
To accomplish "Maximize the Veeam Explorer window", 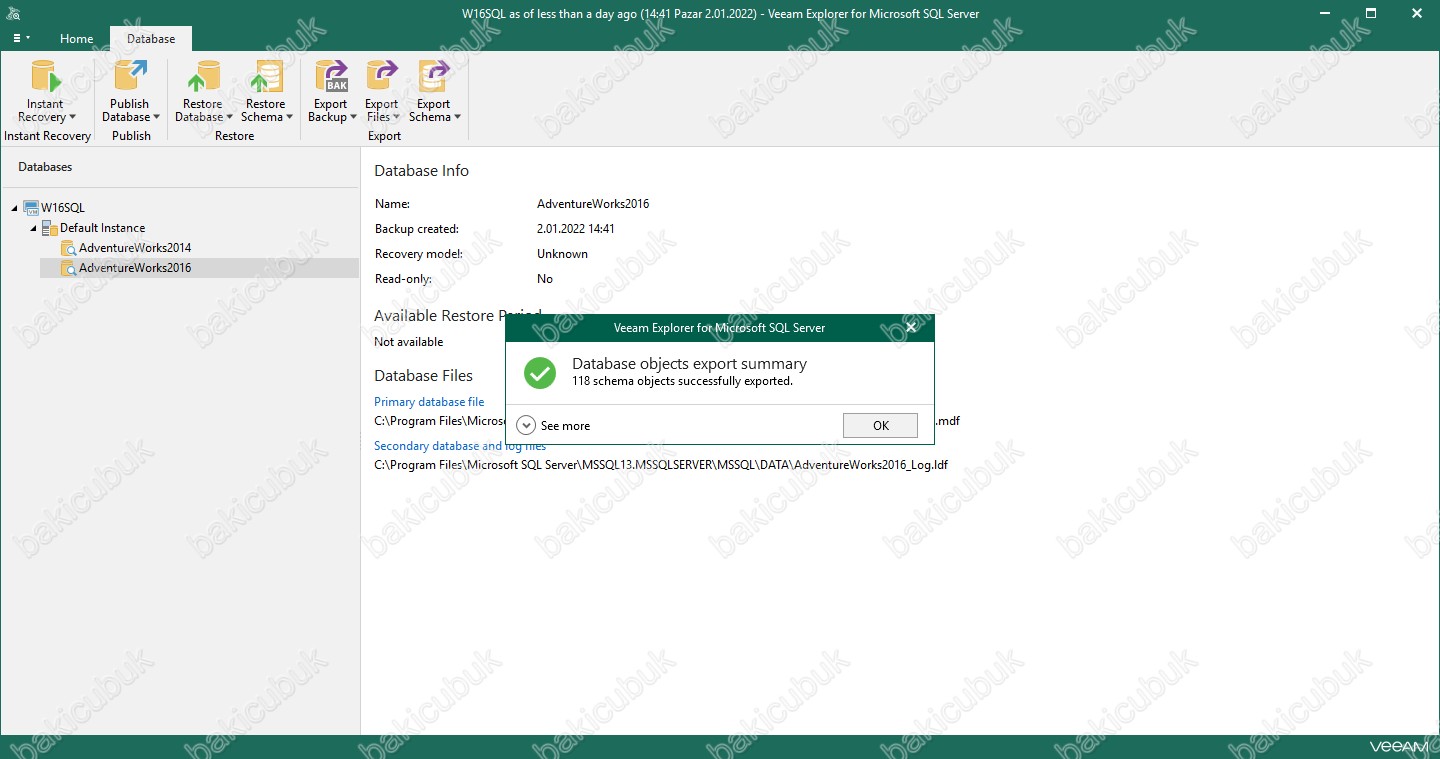I will point(1371,13).
